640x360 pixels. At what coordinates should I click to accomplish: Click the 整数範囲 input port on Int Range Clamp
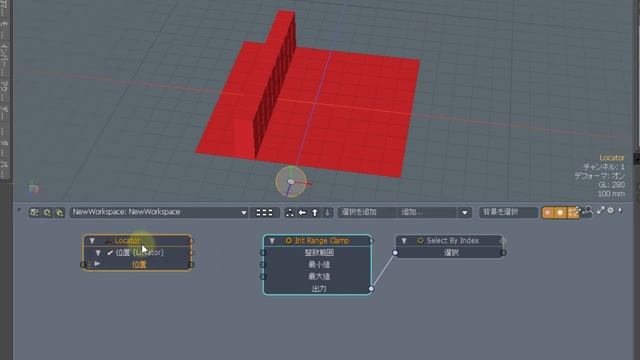tap(263, 253)
